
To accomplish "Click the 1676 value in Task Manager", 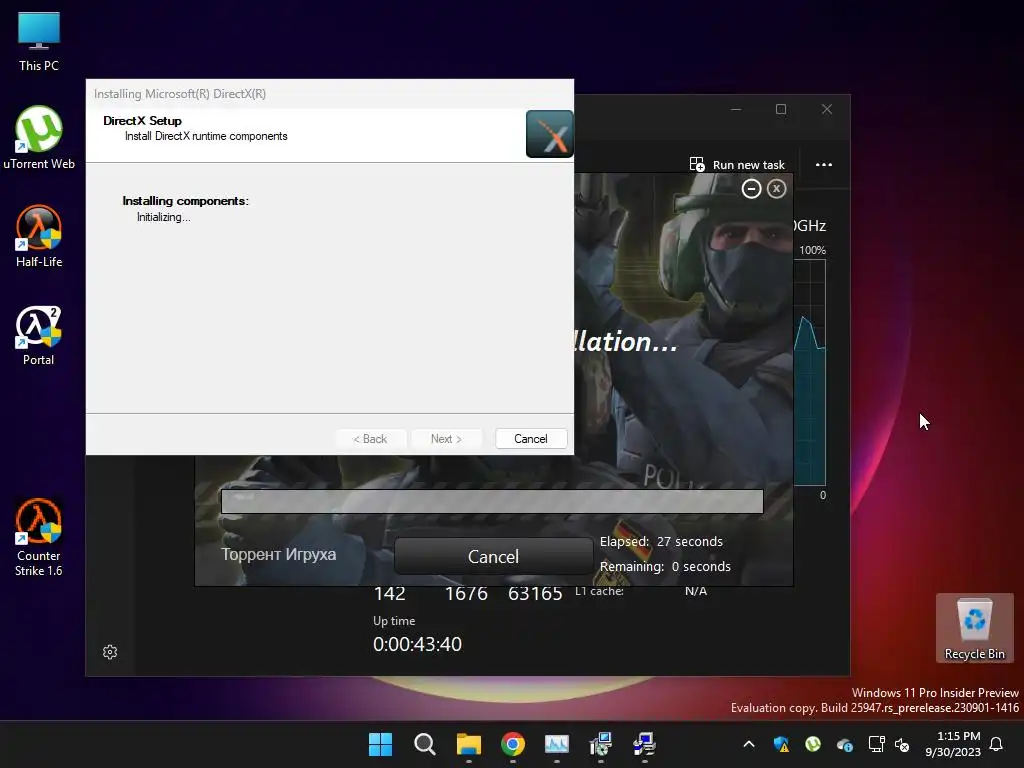I will click(x=466, y=594).
